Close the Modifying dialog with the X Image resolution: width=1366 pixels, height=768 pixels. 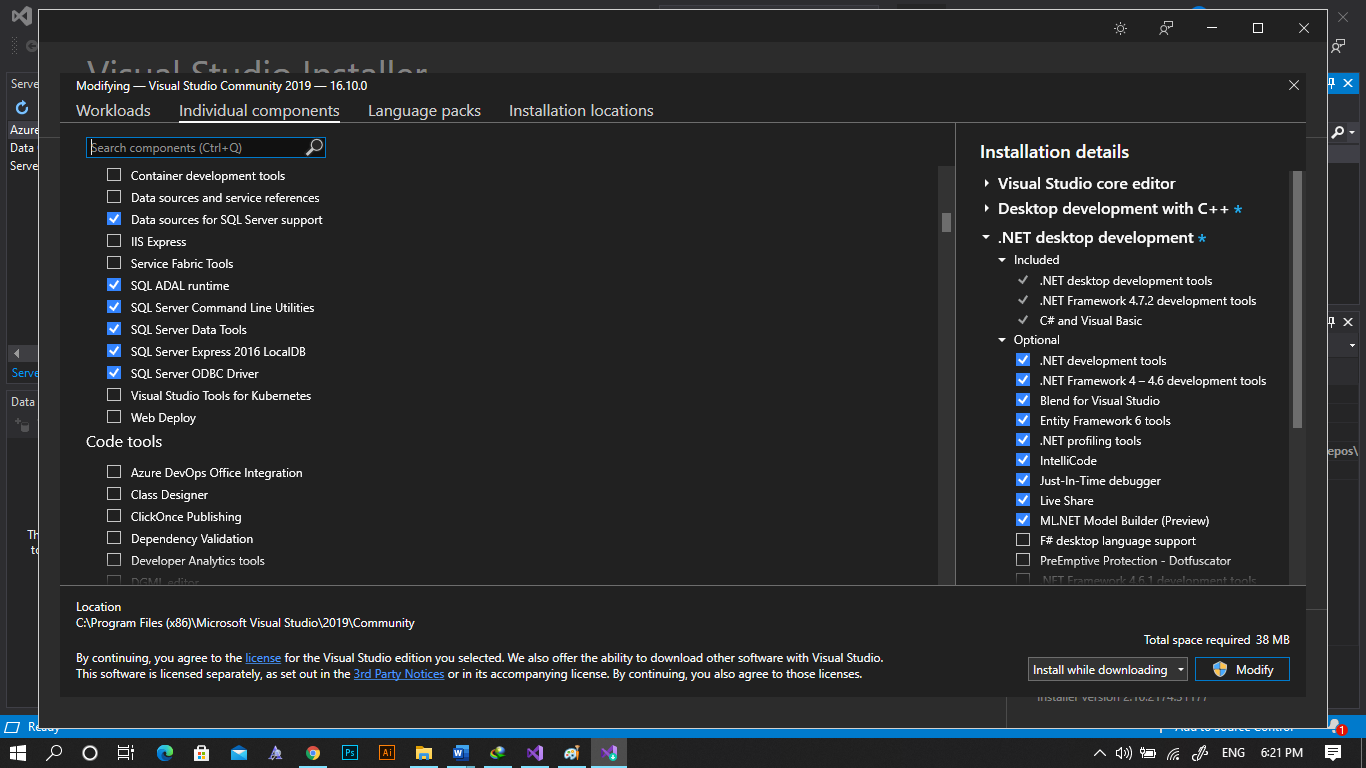(1294, 86)
